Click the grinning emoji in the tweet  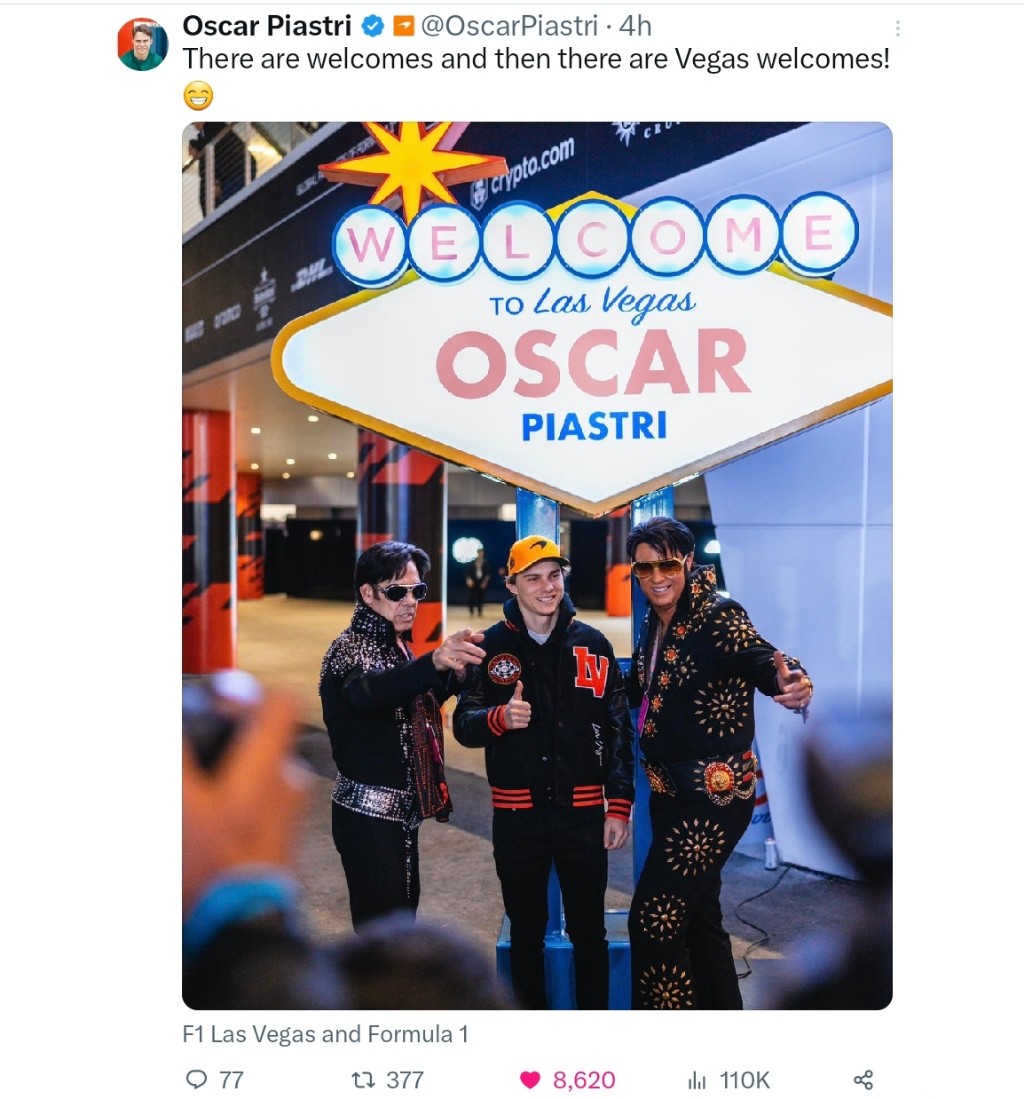click(x=198, y=96)
